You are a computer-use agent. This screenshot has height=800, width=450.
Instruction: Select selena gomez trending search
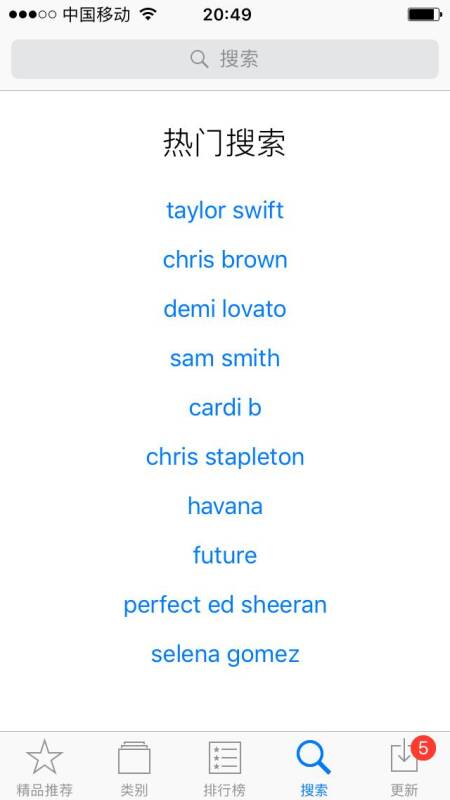coord(224,654)
